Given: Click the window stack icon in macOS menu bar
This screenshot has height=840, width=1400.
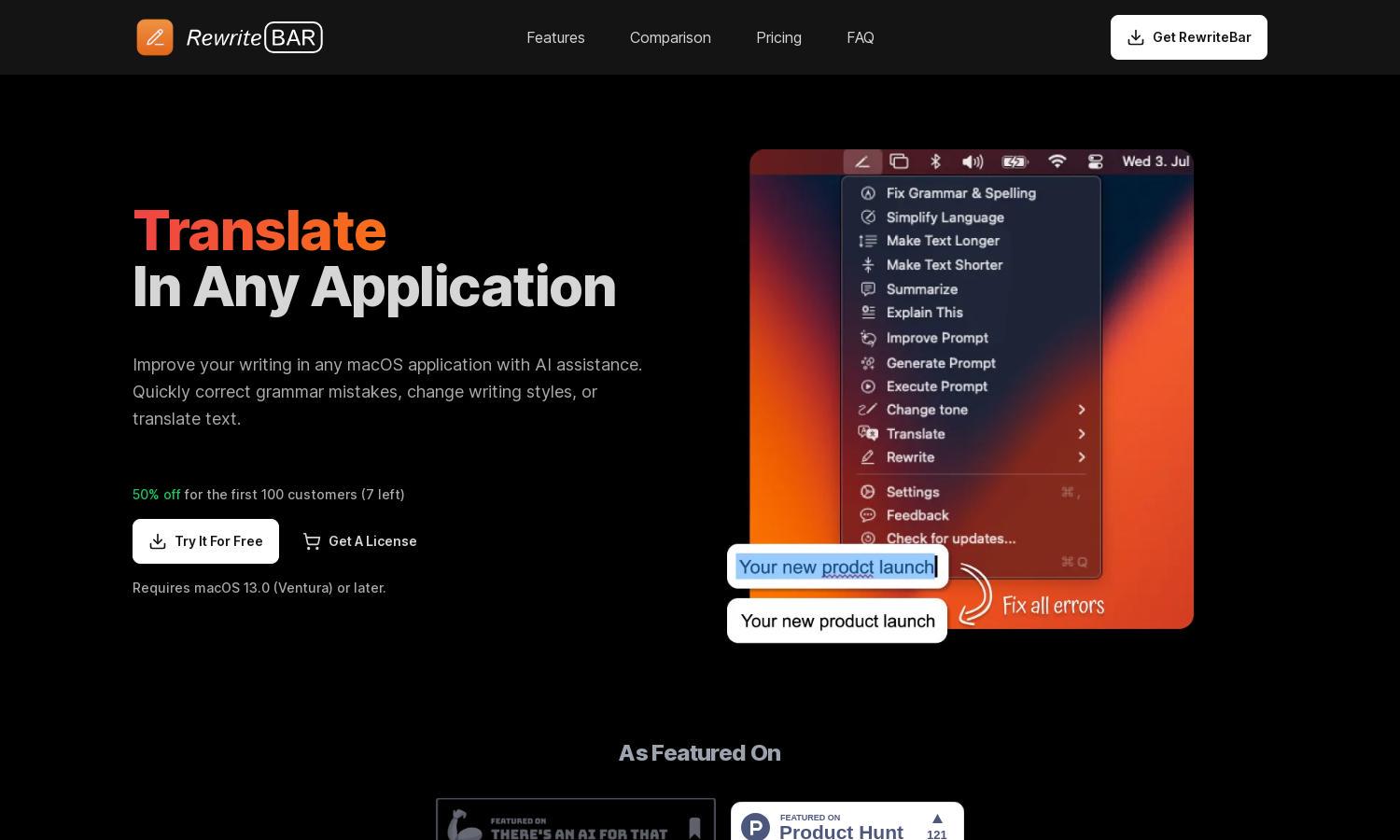Looking at the screenshot, I should [x=899, y=161].
